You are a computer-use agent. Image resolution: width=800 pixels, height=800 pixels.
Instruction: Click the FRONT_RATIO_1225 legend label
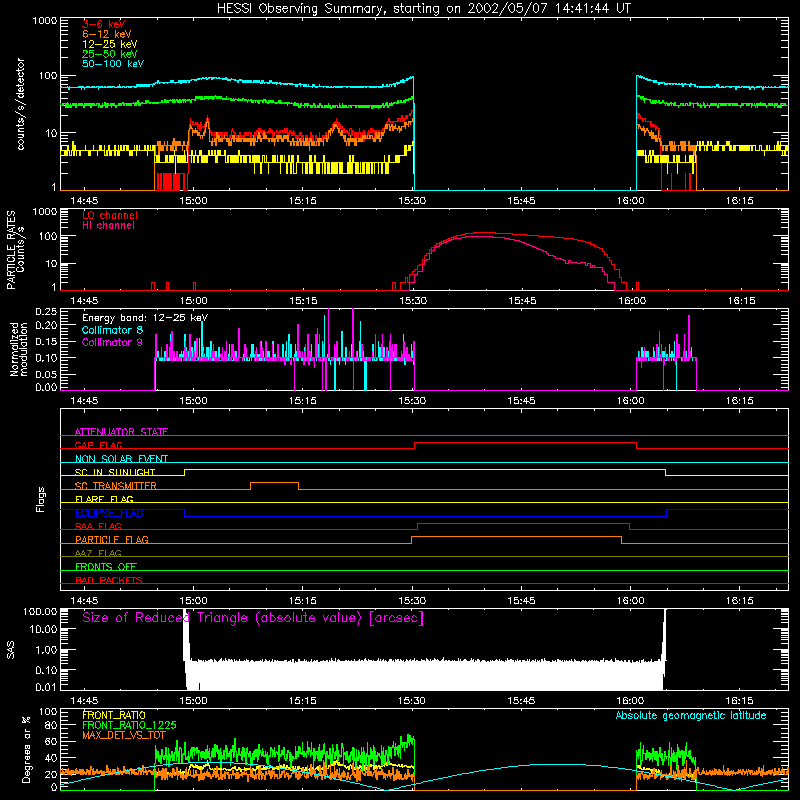pos(129,725)
